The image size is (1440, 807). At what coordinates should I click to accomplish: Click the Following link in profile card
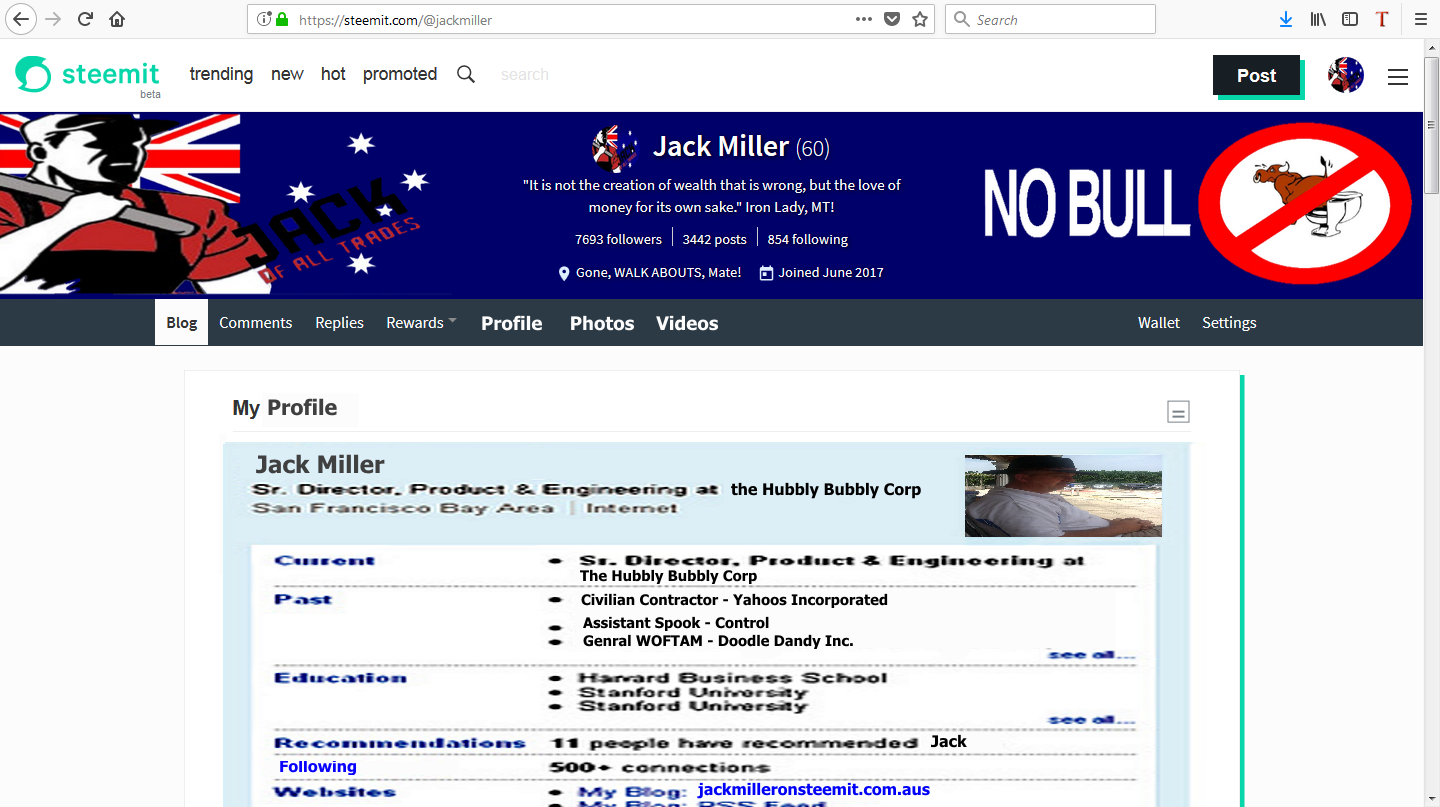pos(318,767)
